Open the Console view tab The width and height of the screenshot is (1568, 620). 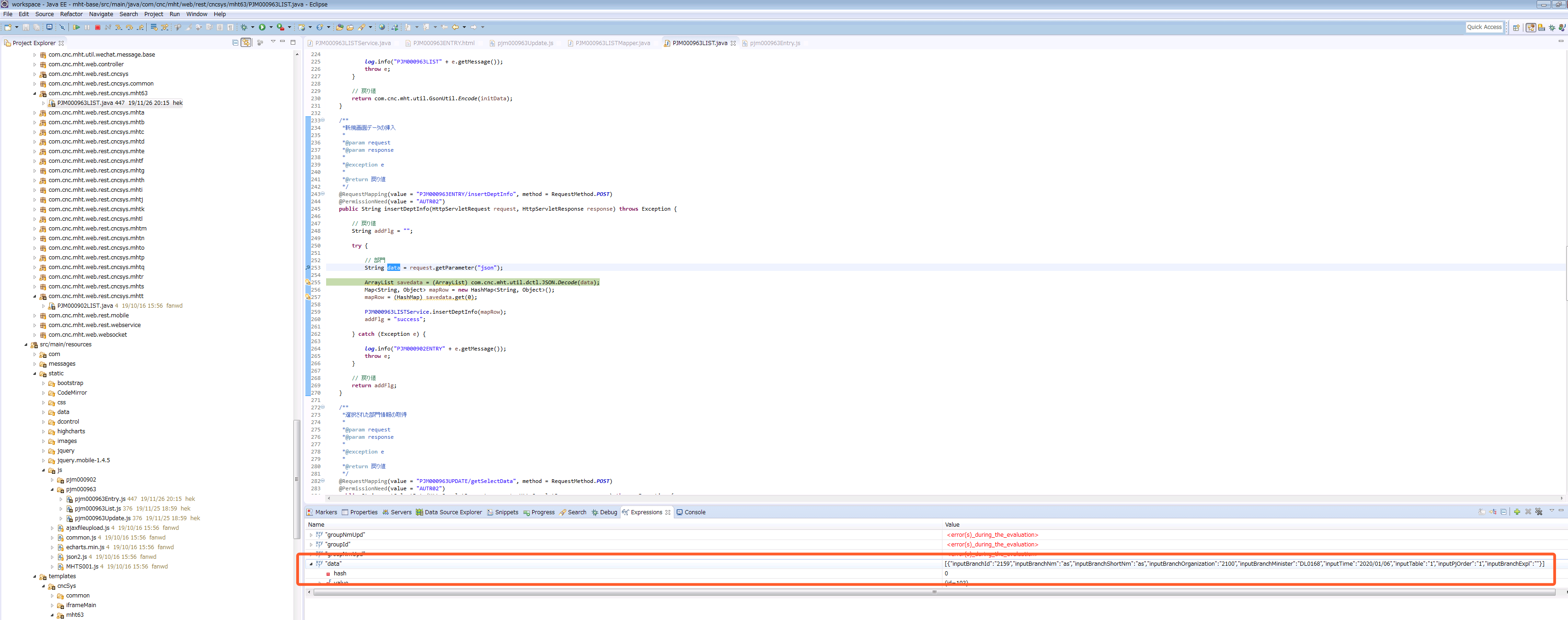coord(691,512)
